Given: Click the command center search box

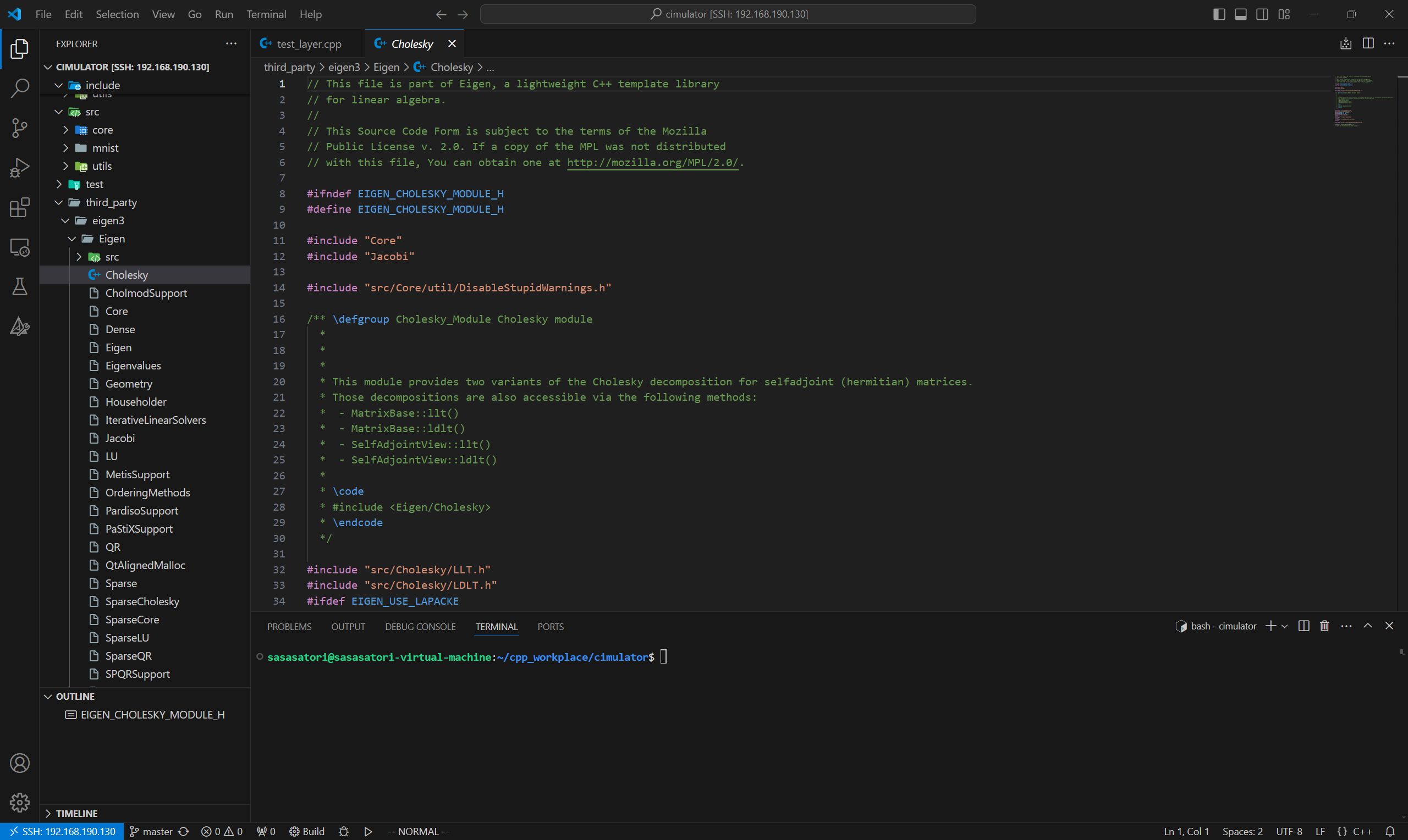Looking at the screenshot, I should coord(728,14).
